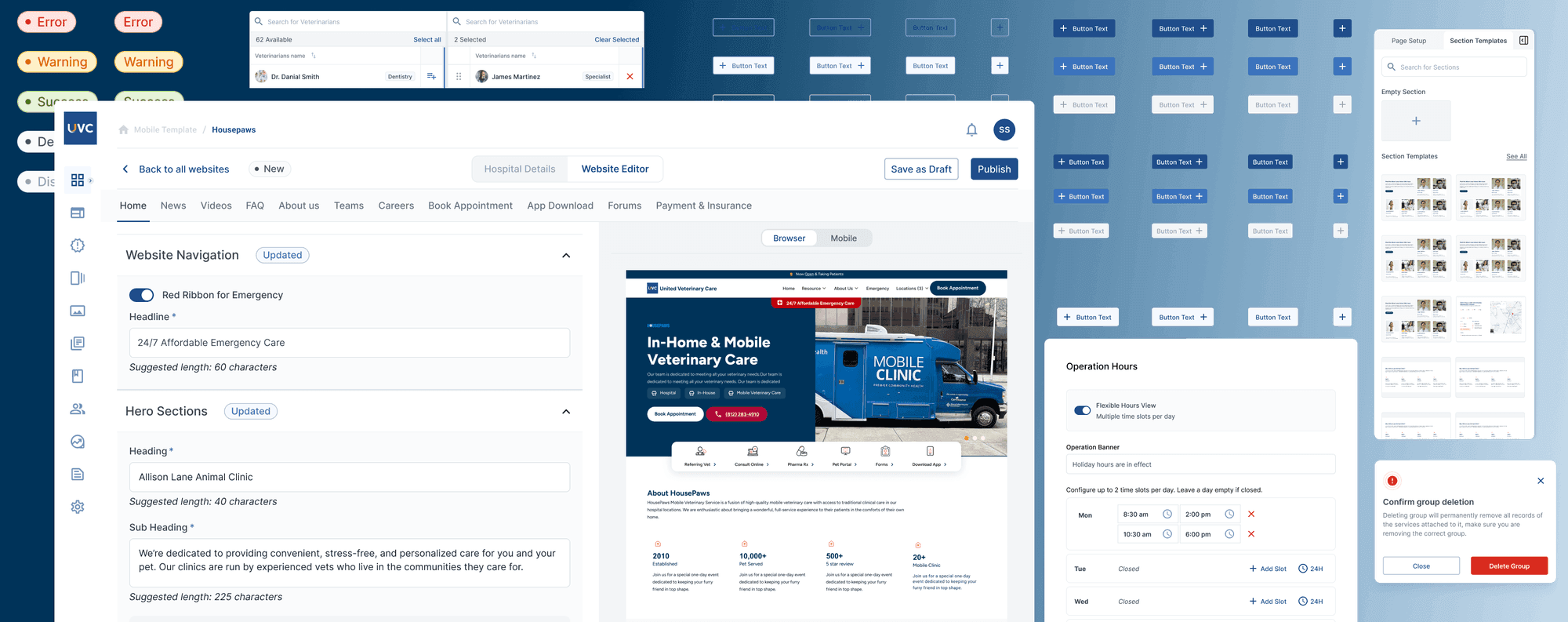Collapse the Hero Sections section
Image resolution: width=1568 pixels, height=622 pixels.
(566, 412)
